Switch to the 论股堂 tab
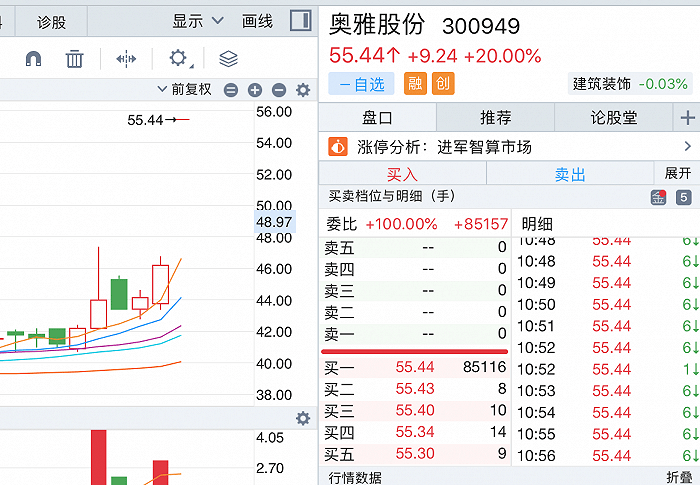This screenshot has width=700, height=485. [614, 117]
